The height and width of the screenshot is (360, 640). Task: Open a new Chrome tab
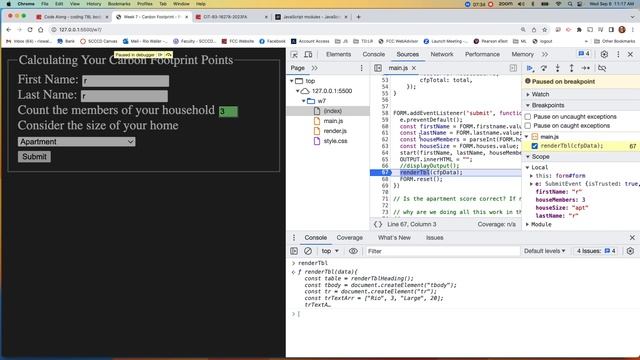pos(358,17)
